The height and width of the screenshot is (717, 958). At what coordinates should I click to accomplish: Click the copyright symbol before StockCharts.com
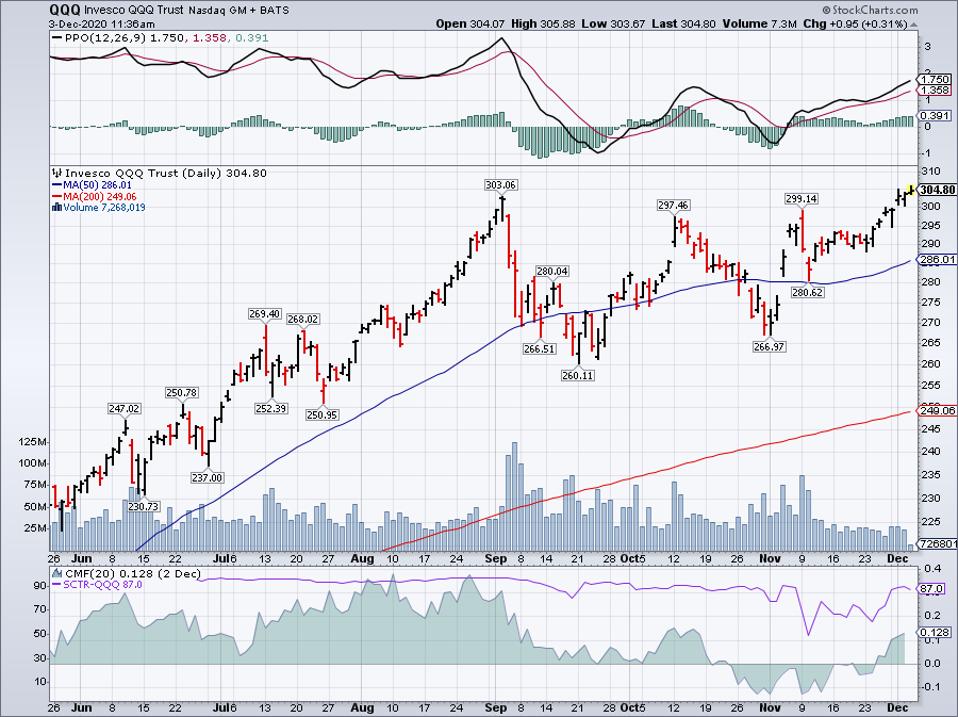[x=826, y=10]
